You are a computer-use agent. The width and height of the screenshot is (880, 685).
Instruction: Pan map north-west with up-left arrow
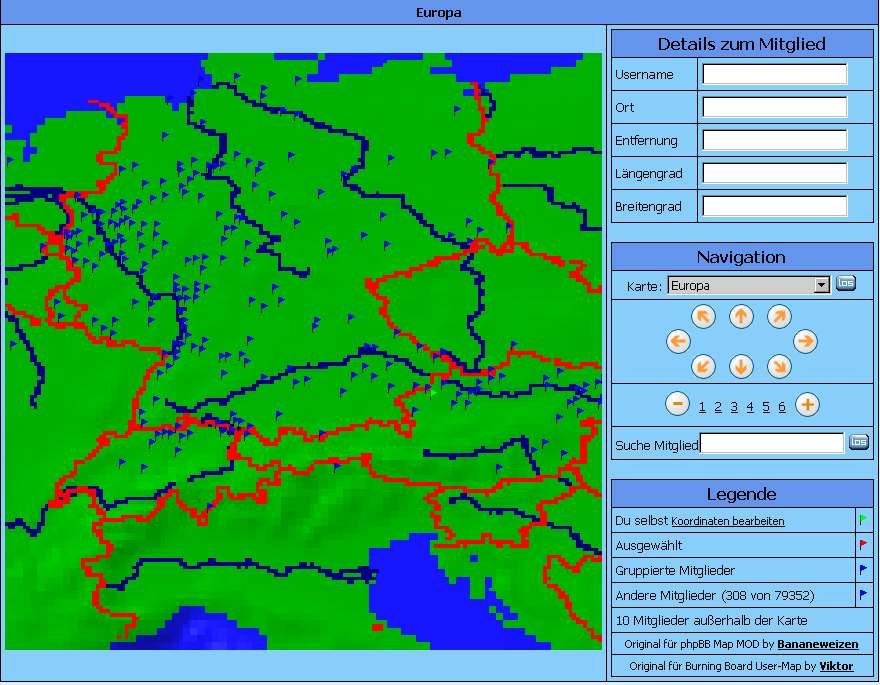tap(703, 316)
